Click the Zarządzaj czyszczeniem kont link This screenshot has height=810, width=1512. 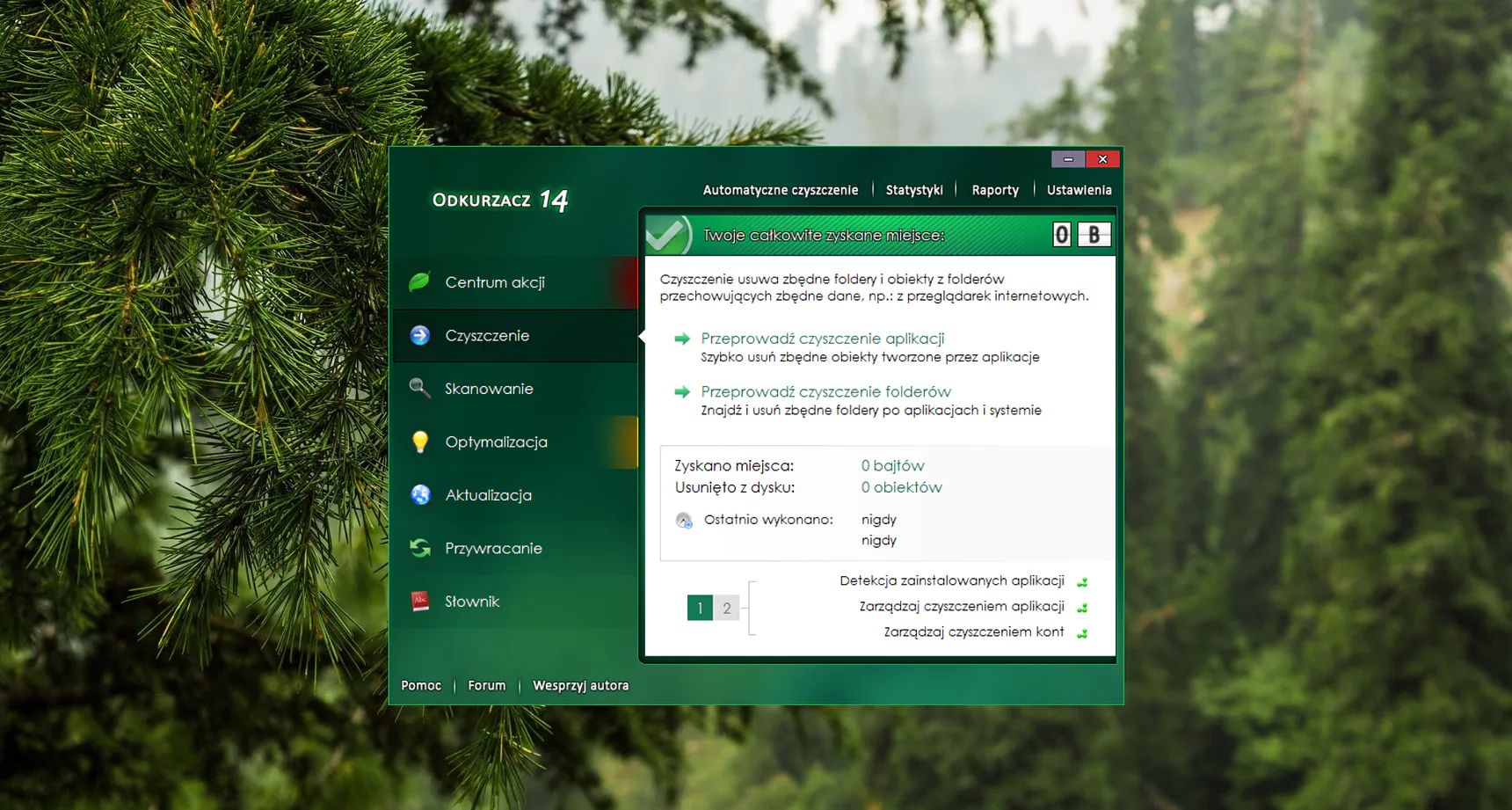[974, 631]
